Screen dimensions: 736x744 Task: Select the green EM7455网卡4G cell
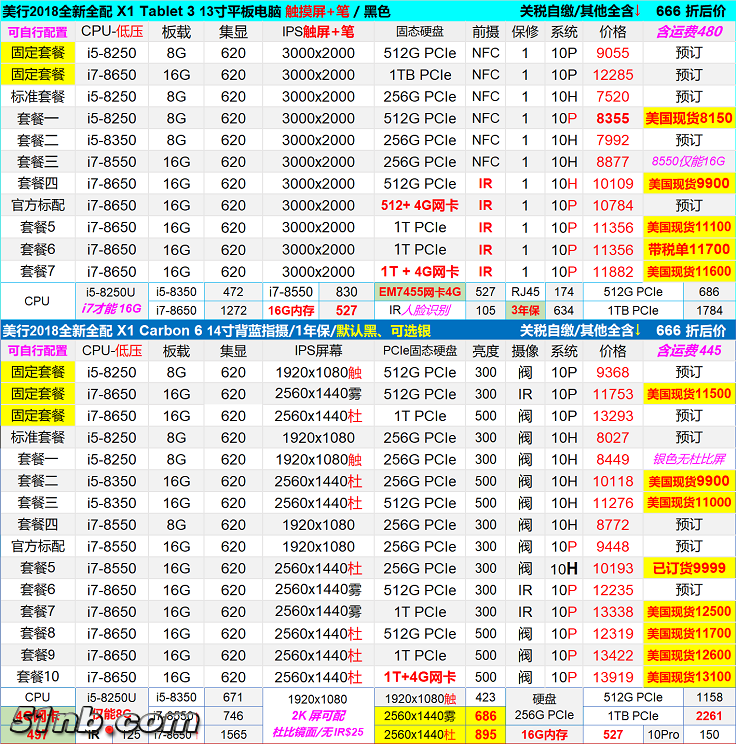(419, 291)
